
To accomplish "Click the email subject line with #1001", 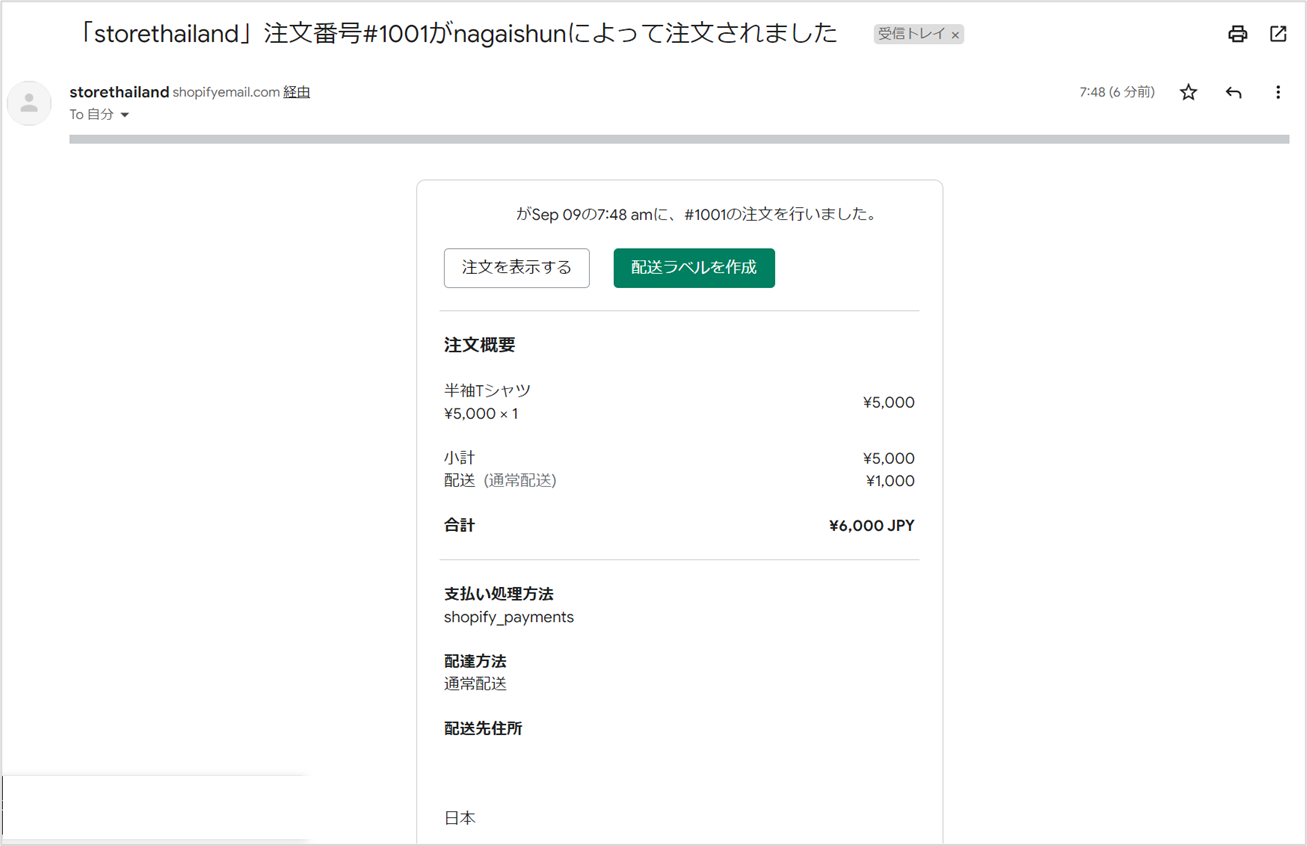I will [x=458, y=33].
